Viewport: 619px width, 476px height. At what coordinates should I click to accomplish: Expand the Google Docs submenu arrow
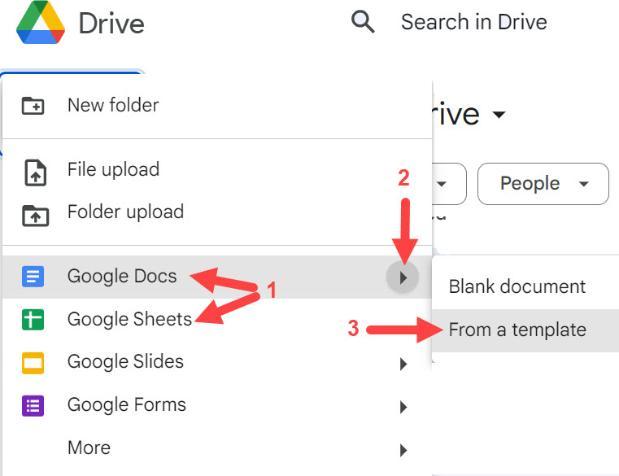(x=402, y=278)
